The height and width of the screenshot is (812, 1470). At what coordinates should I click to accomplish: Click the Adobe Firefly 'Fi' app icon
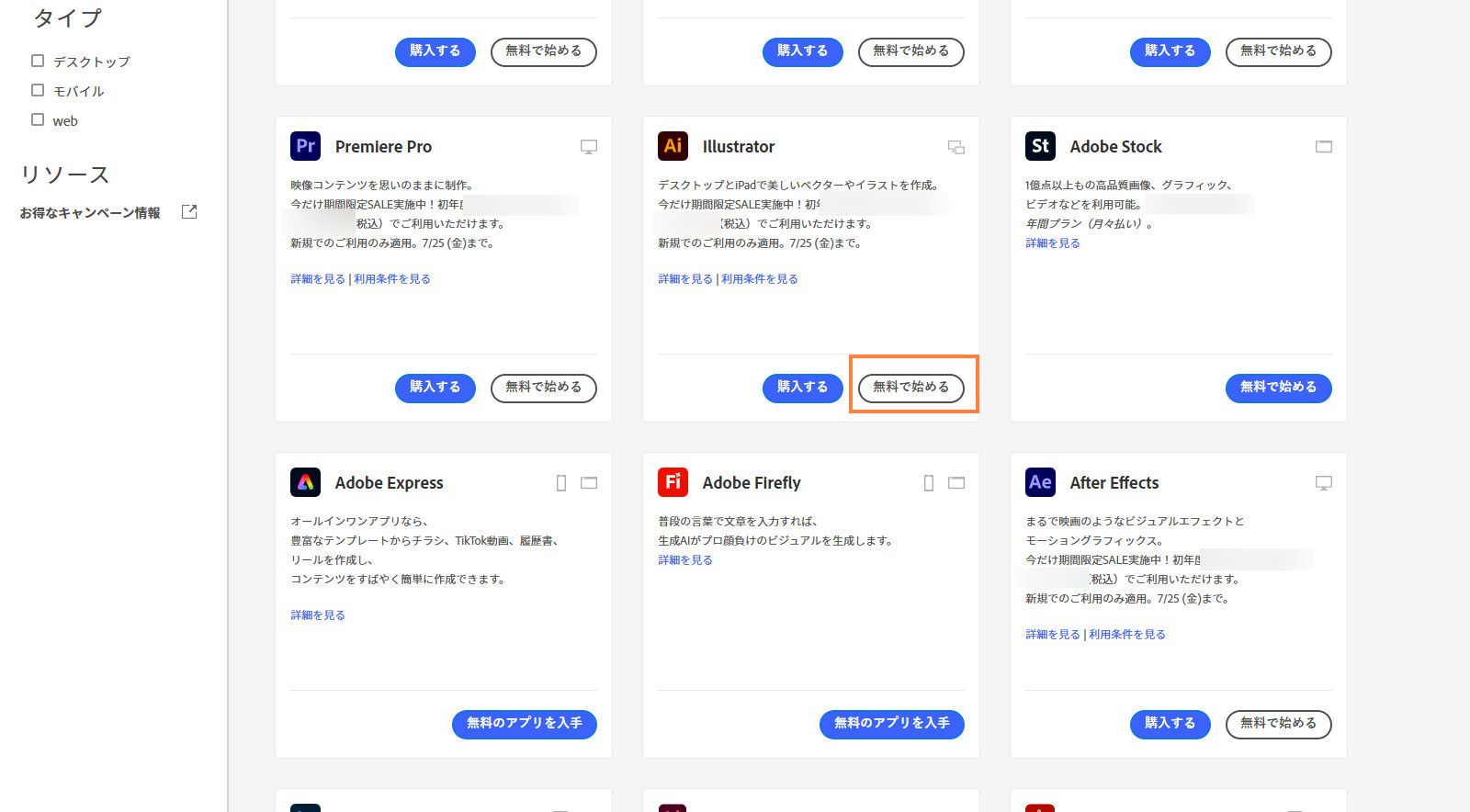[x=673, y=482]
